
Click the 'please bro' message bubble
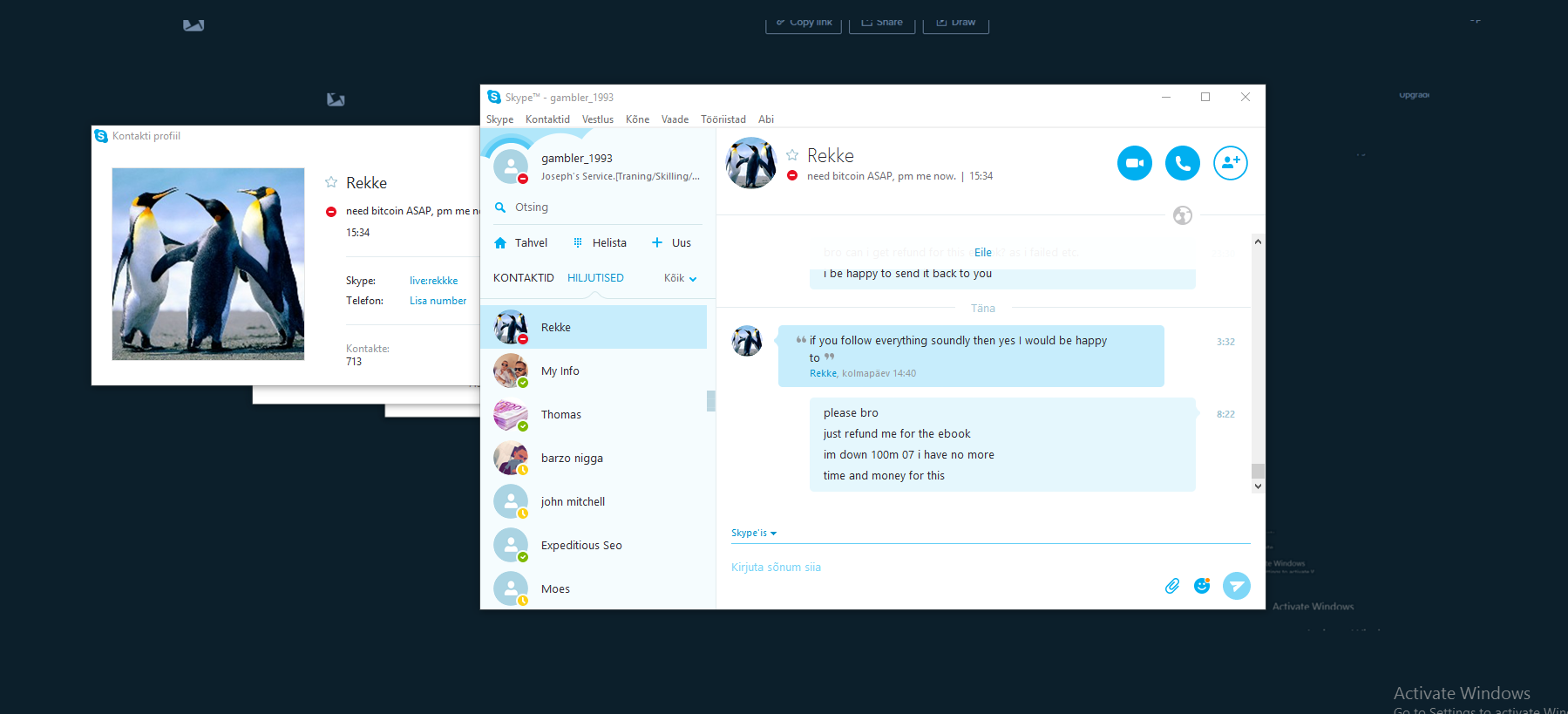[1002, 445]
